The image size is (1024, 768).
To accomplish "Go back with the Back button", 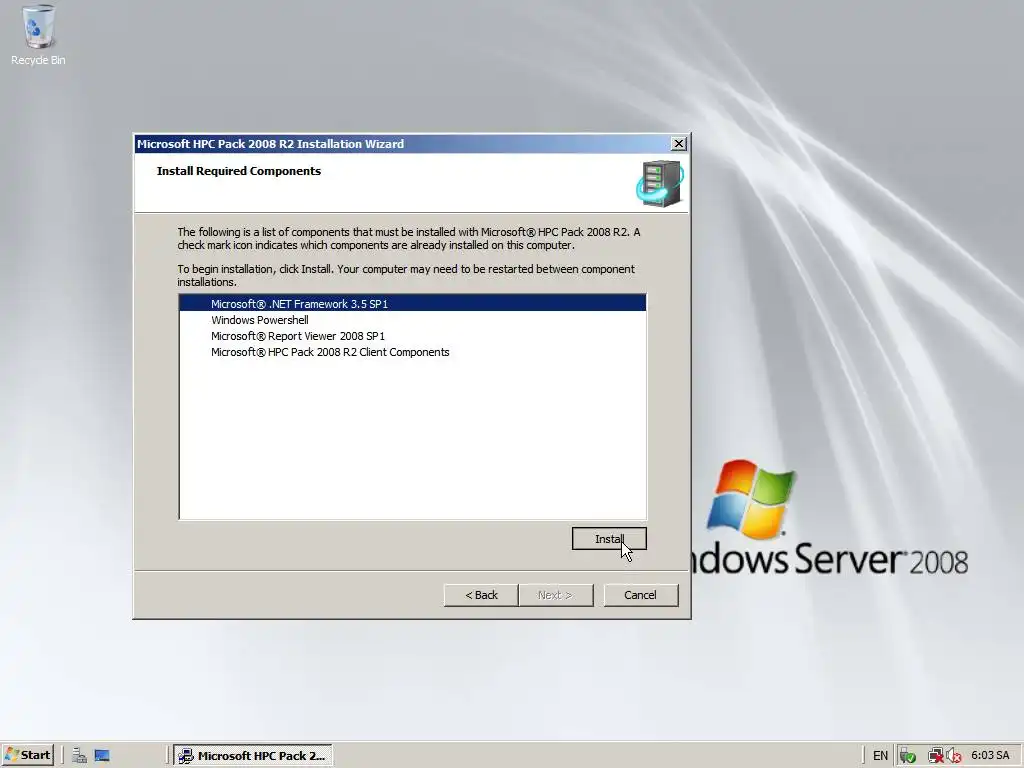I will [x=481, y=595].
